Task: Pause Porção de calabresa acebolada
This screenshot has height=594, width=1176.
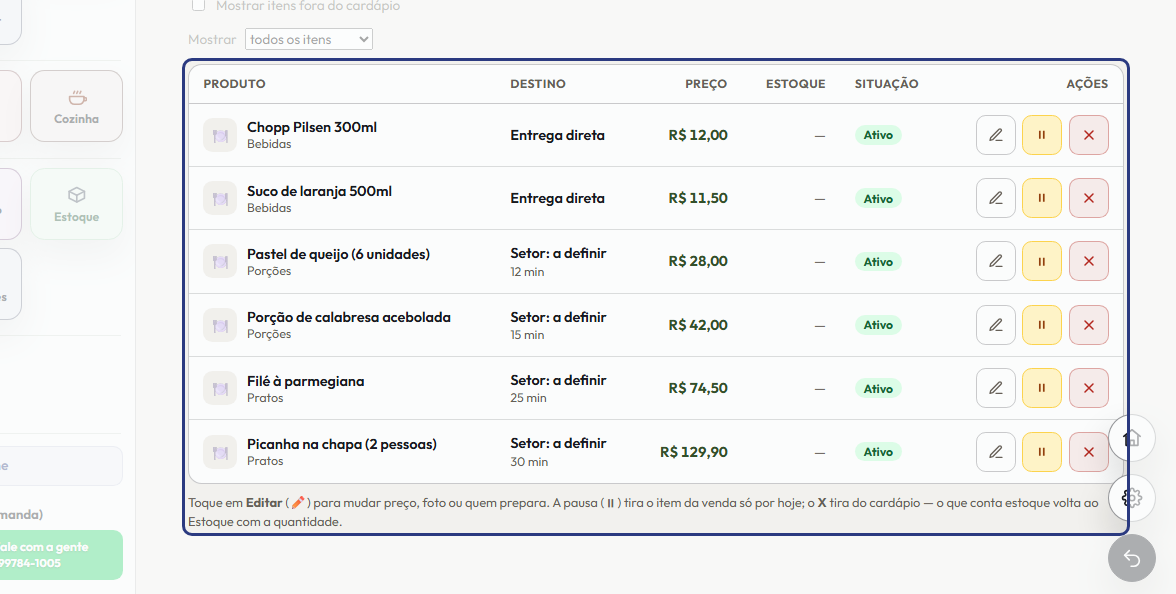Action: point(1042,325)
